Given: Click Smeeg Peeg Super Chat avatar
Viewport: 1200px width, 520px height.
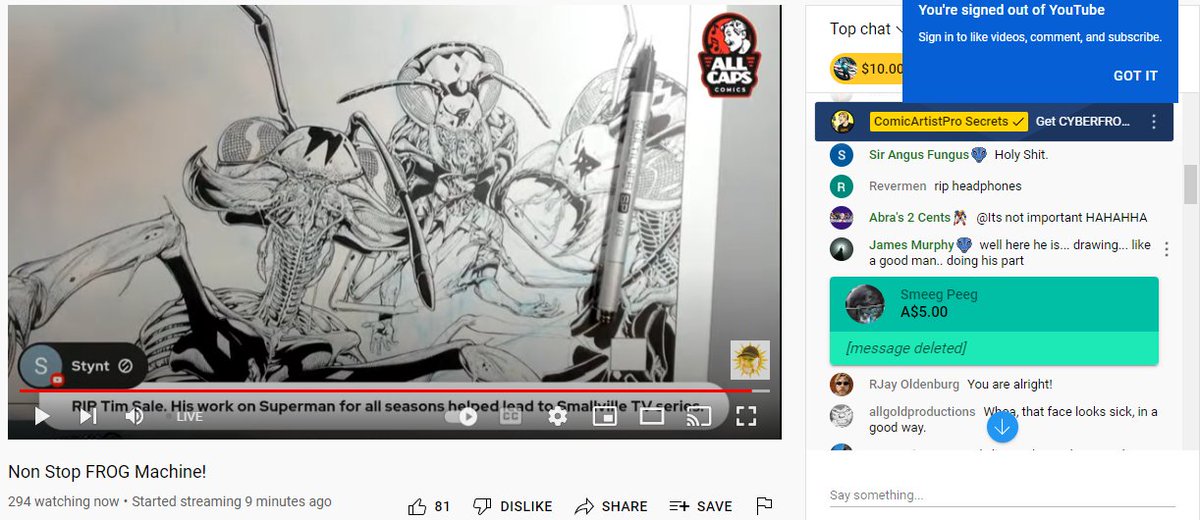Looking at the screenshot, I should tap(864, 304).
